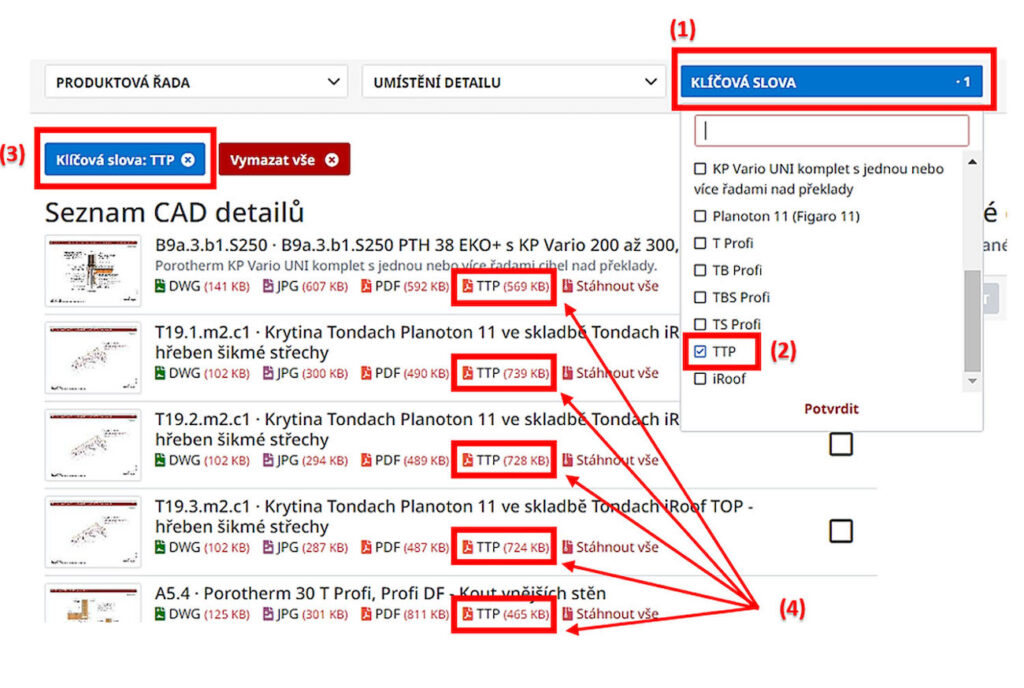This screenshot has width=1024, height=688.
Task: Select the T Profi list option
Action: tap(732, 243)
